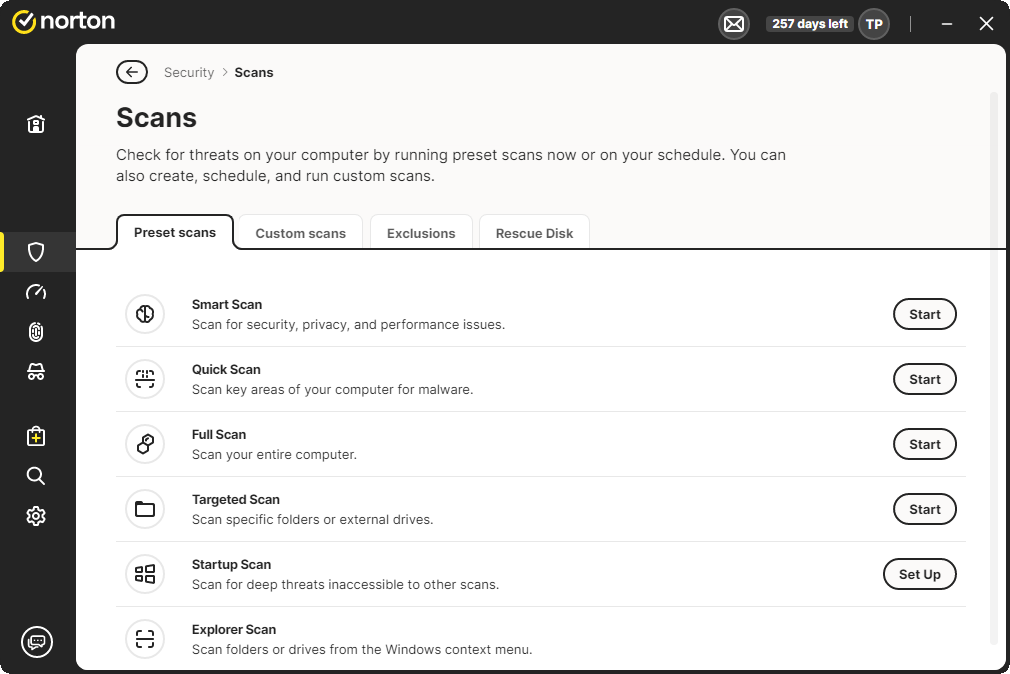Image resolution: width=1010 pixels, height=674 pixels.
Task: Open the Privacy incognito sidebar icon
Action: (36, 372)
